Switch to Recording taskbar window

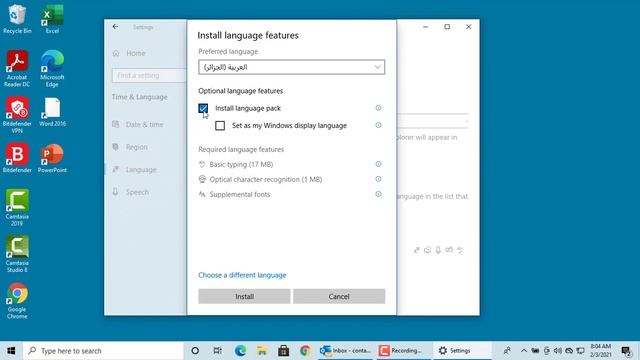click(403, 351)
